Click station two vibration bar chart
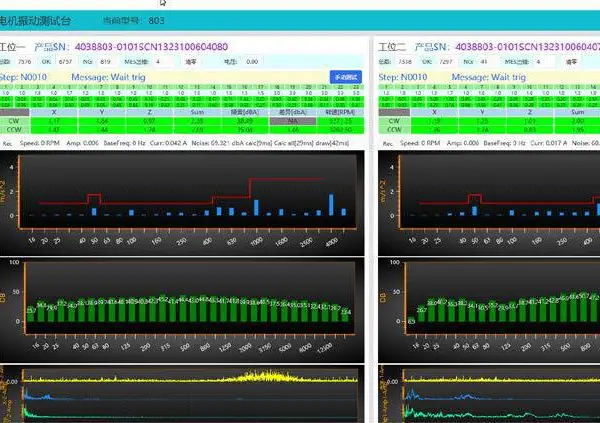Viewport: 600px width, 423px height. click(489, 203)
